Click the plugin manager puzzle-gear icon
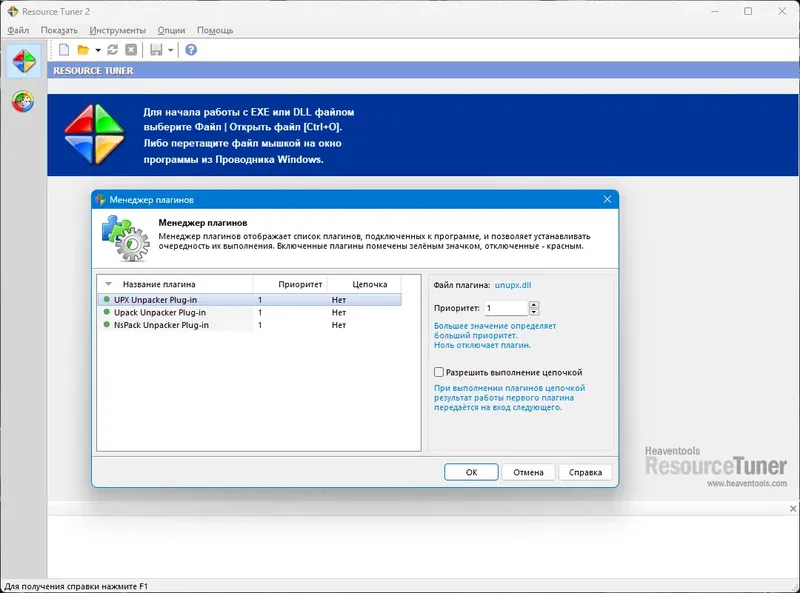This screenshot has height=593, width=800. click(125, 238)
